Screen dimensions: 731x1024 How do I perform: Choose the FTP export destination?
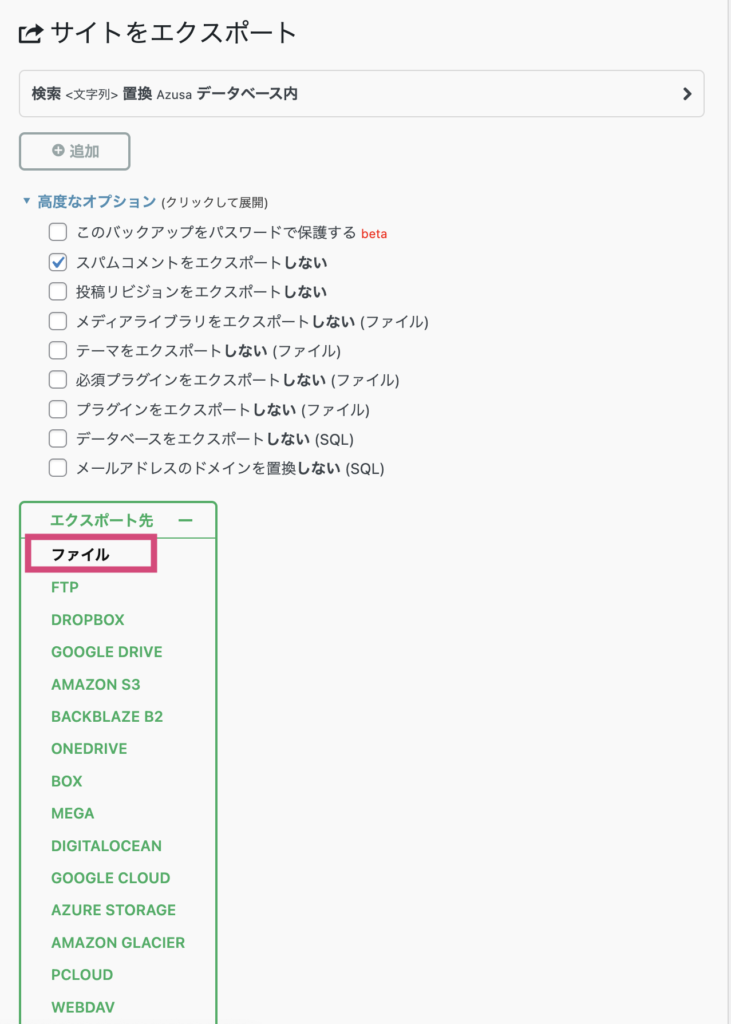point(65,587)
